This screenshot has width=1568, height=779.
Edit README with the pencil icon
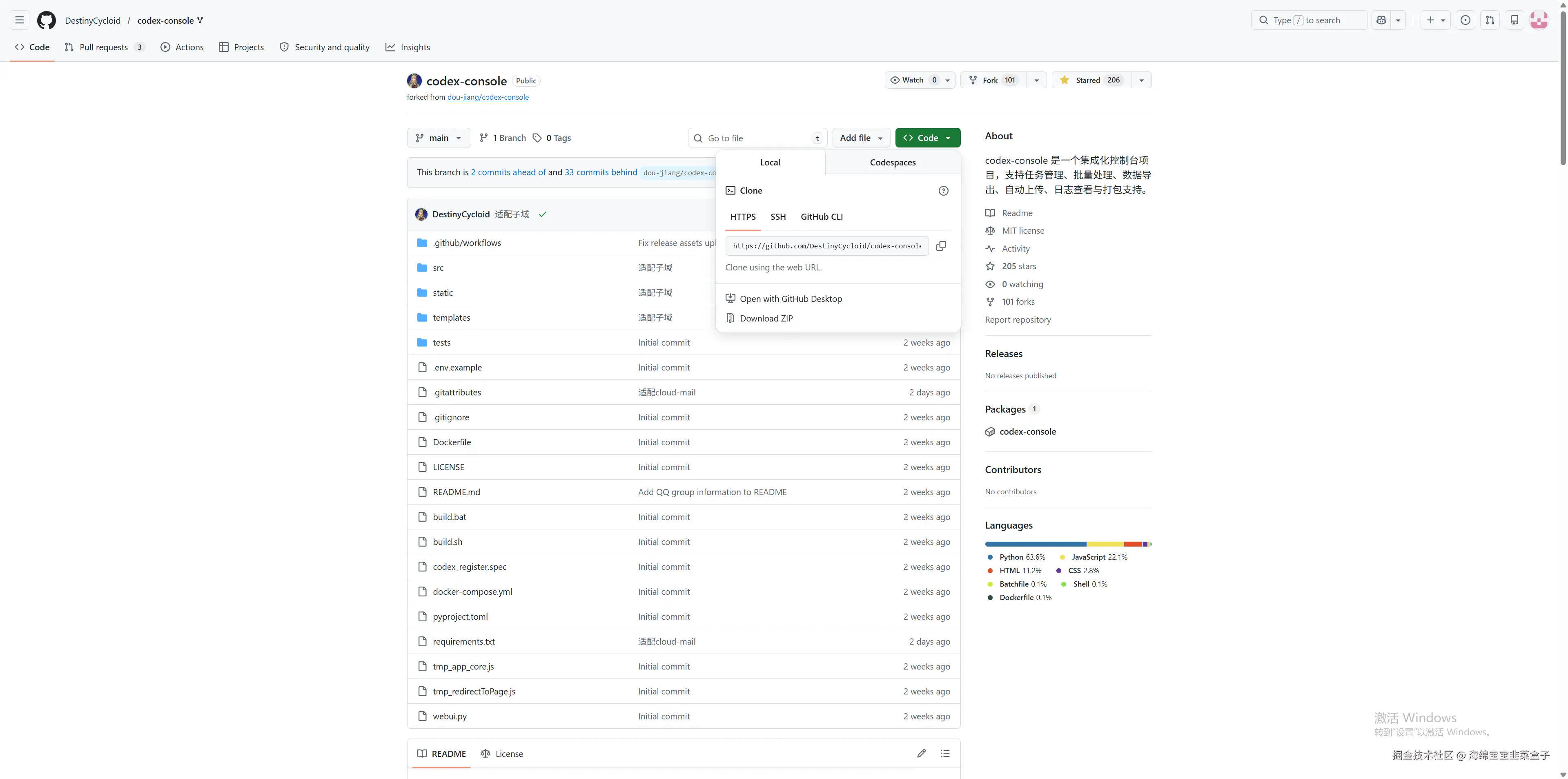click(x=922, y=753)
